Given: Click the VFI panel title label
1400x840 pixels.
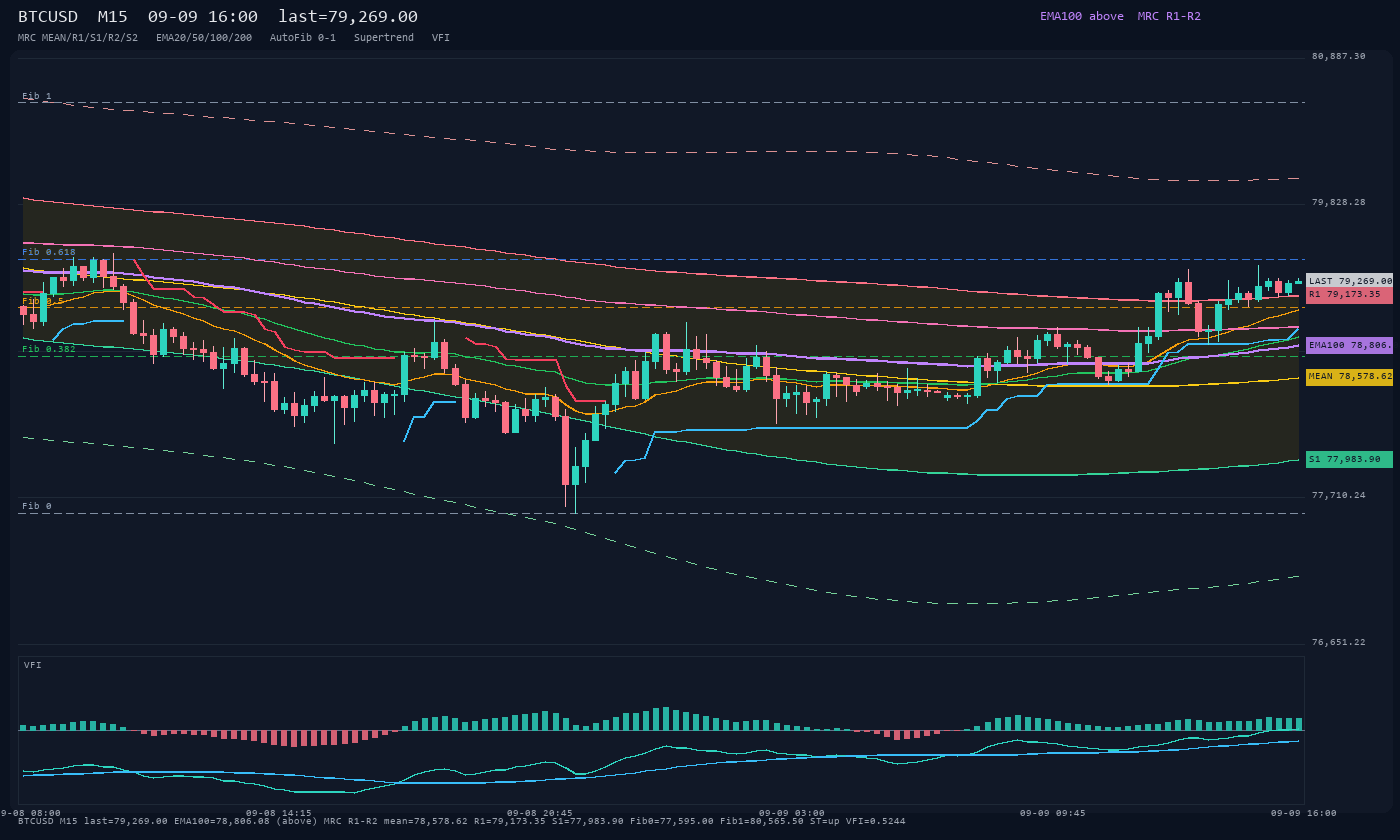Looking at the screenshot, I should tap(33, 665).
